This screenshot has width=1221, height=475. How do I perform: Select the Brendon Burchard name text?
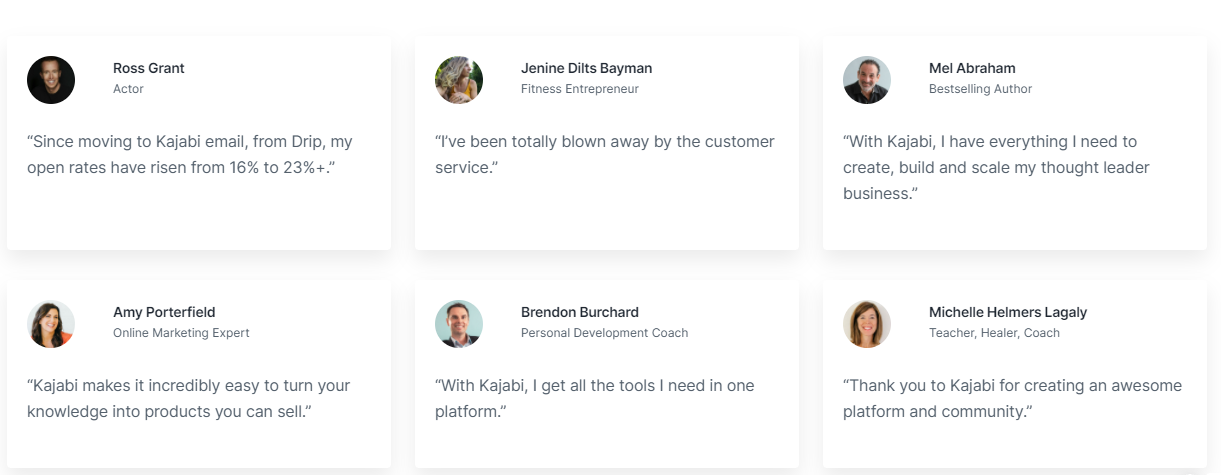pyautogui.click(x=580, y=312)
